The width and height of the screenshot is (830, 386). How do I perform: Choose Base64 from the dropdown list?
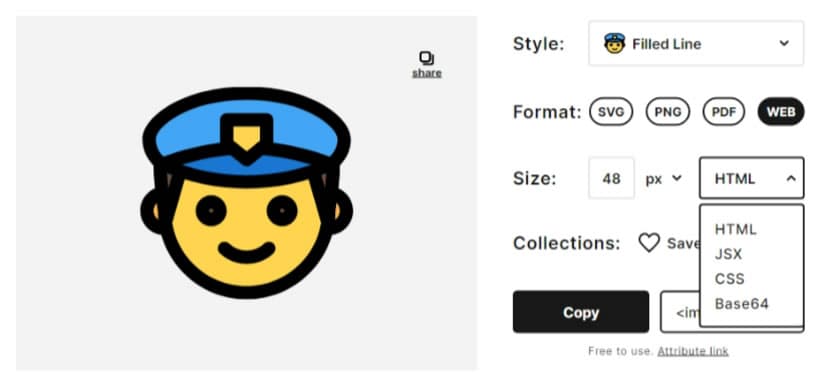(x=742, y=303)
